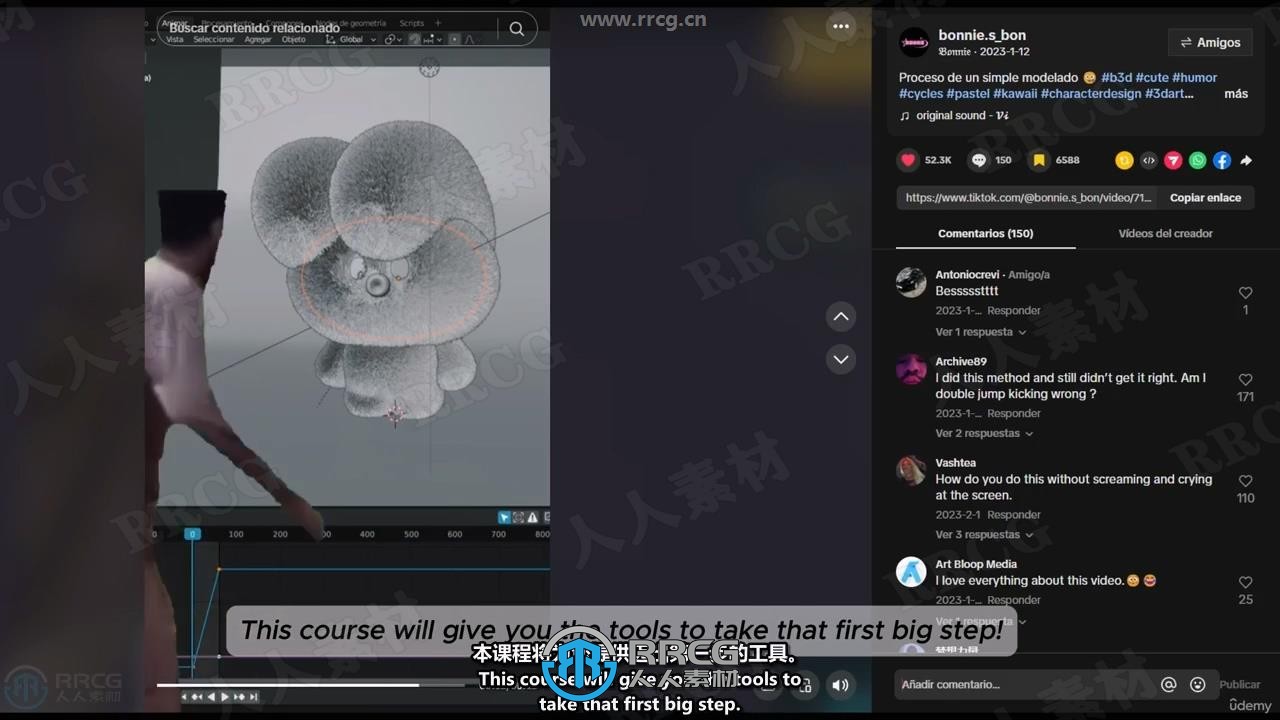
Task: Reply to Archive89's comment via Responder
Action: 1014,413
